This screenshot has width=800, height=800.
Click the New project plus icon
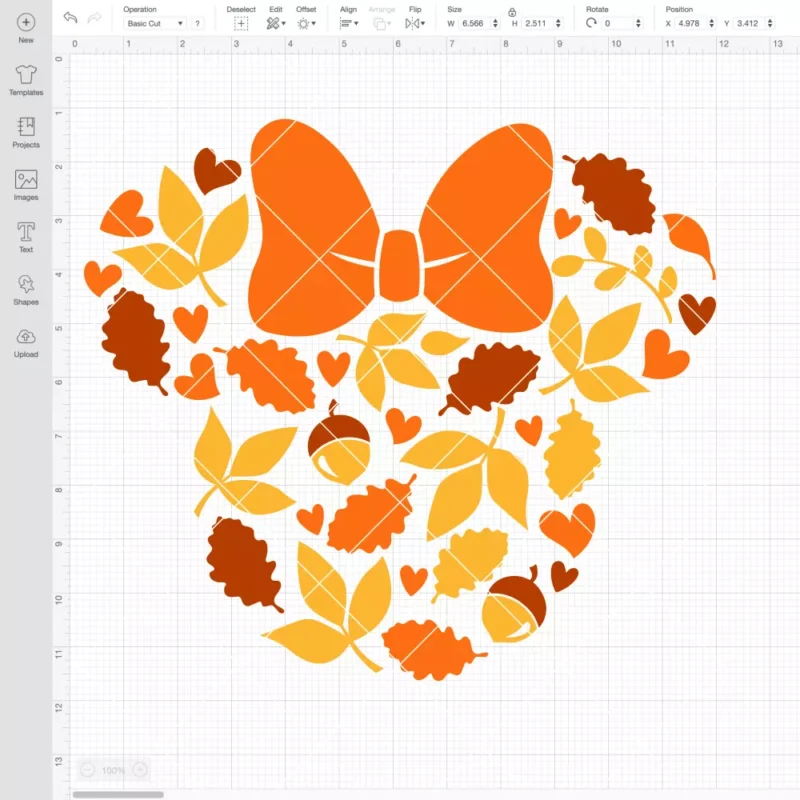pyautogui.click(x=26, y=22)
